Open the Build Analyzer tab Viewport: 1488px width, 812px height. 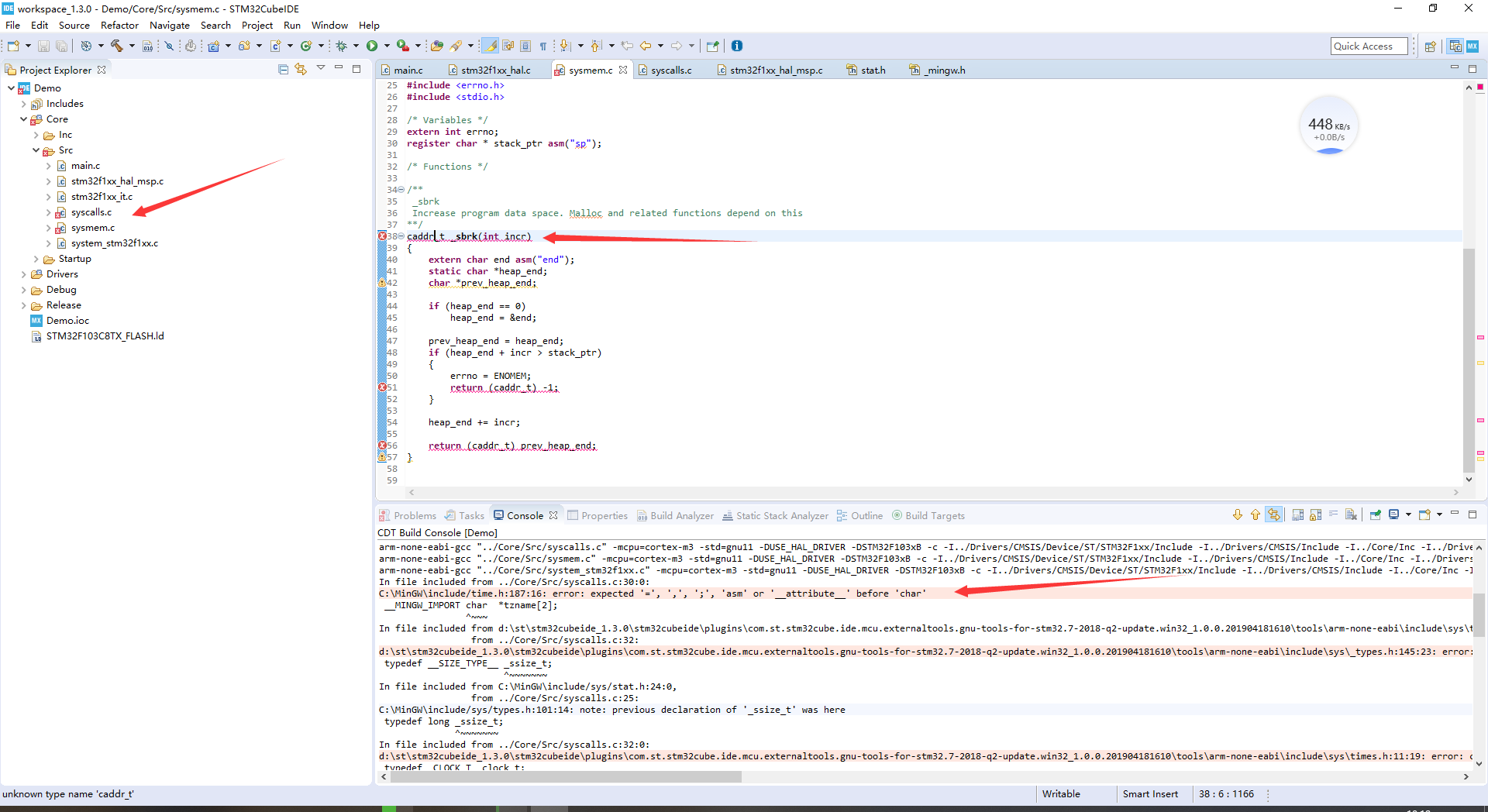click(675, 515)
